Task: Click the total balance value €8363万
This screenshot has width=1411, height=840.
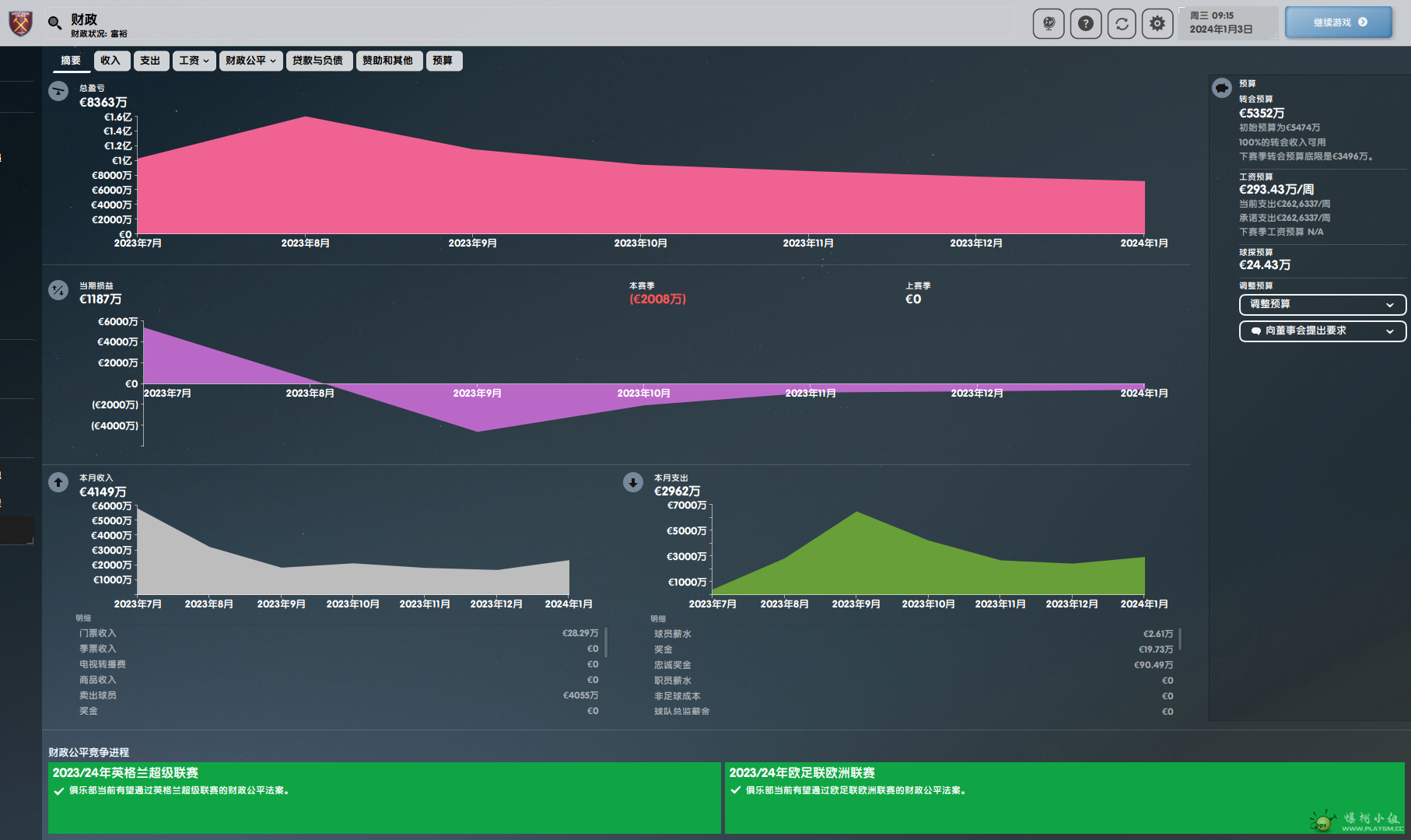Action: (x=103, y=103)
